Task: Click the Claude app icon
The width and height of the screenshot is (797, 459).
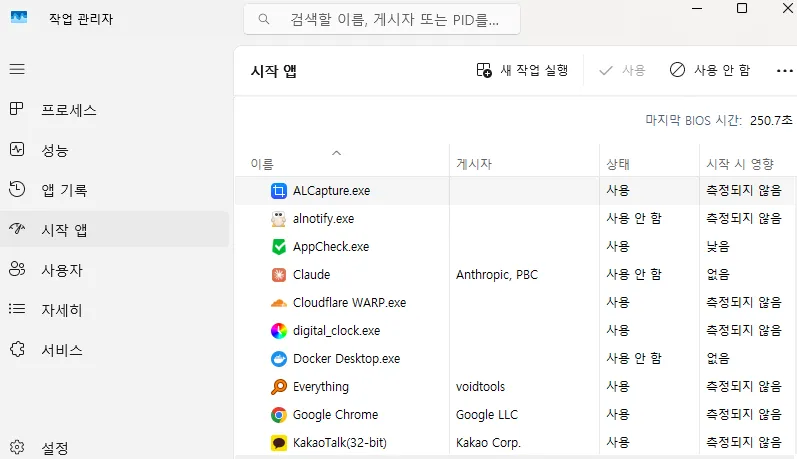Action: click(x=279, y=275)
